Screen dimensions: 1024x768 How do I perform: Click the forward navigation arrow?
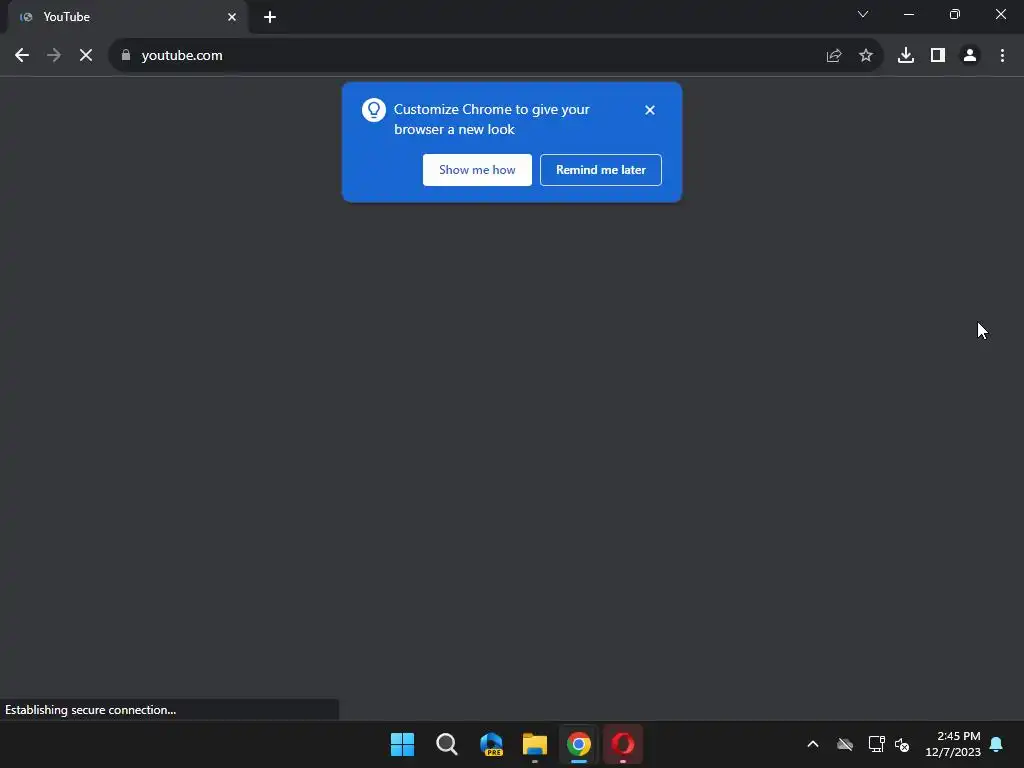54,56
